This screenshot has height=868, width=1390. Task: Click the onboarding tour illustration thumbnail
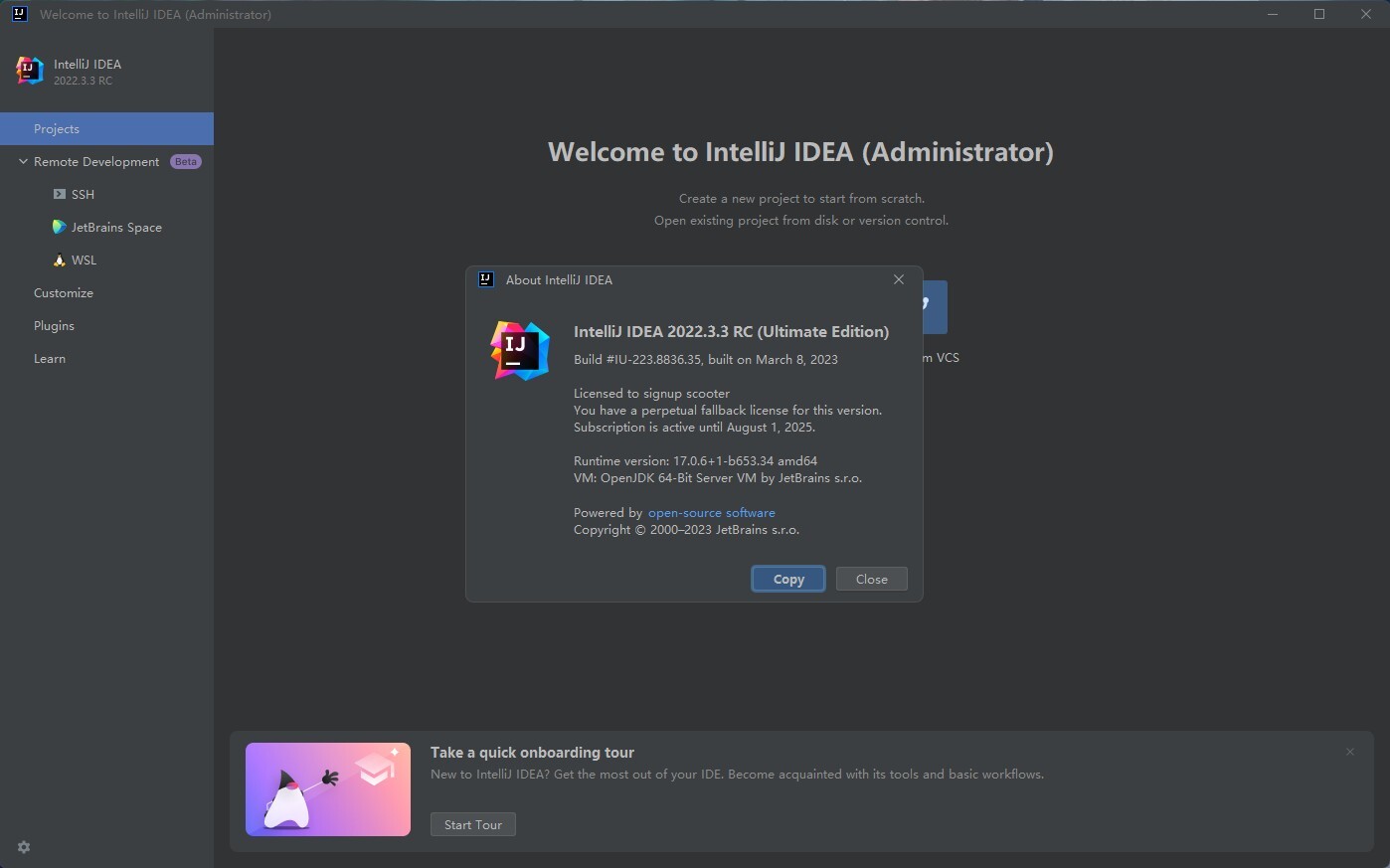(328, 789)
